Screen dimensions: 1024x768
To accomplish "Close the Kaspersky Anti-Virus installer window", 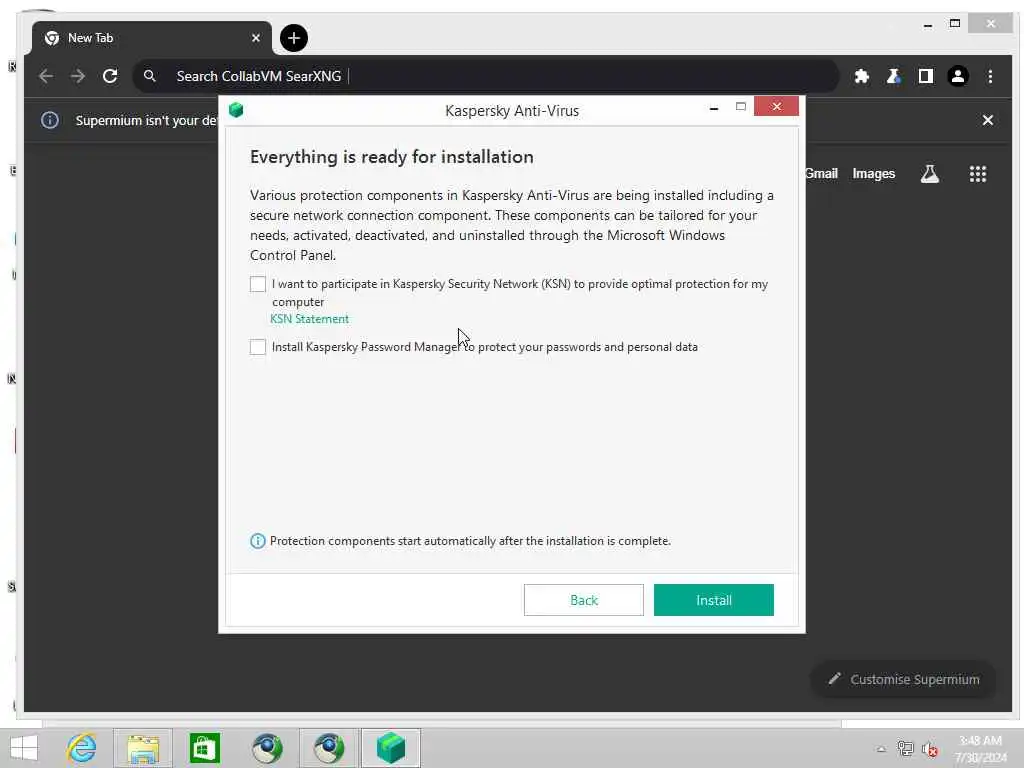I will [776, 106].
